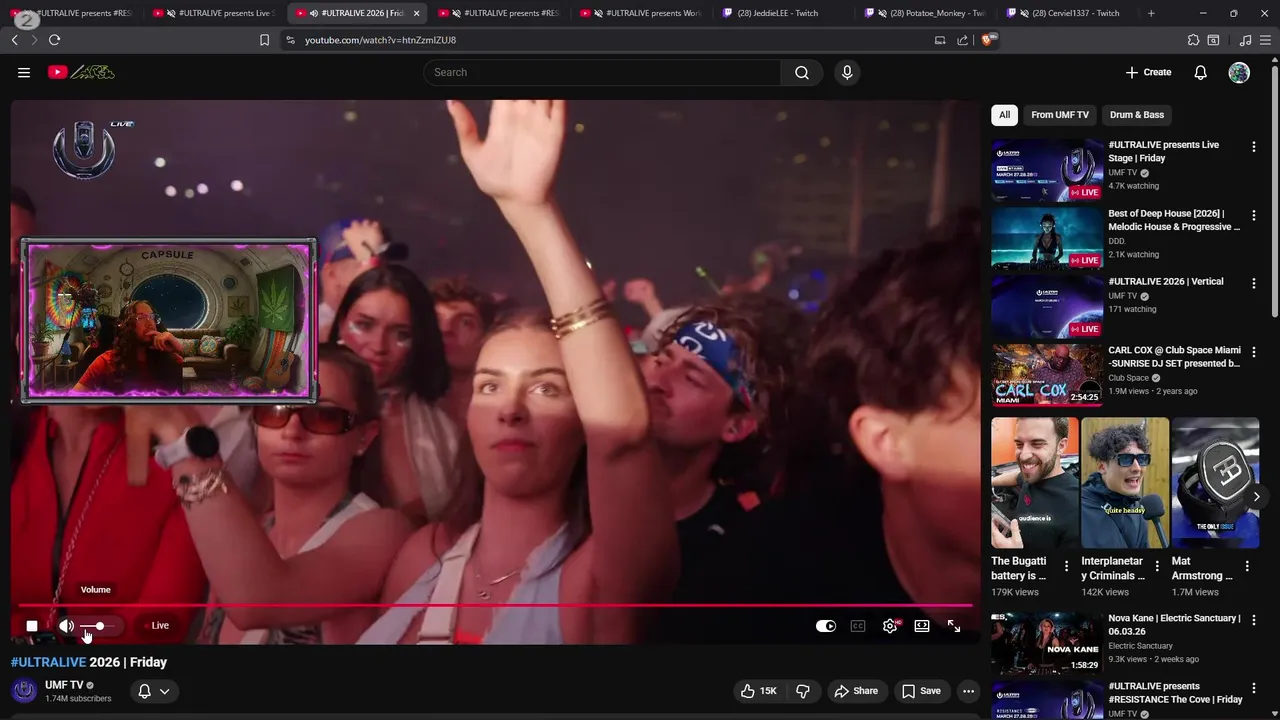Like the video with 15K thumbs up
1280x720 pixels.
[x=759, y=691]
